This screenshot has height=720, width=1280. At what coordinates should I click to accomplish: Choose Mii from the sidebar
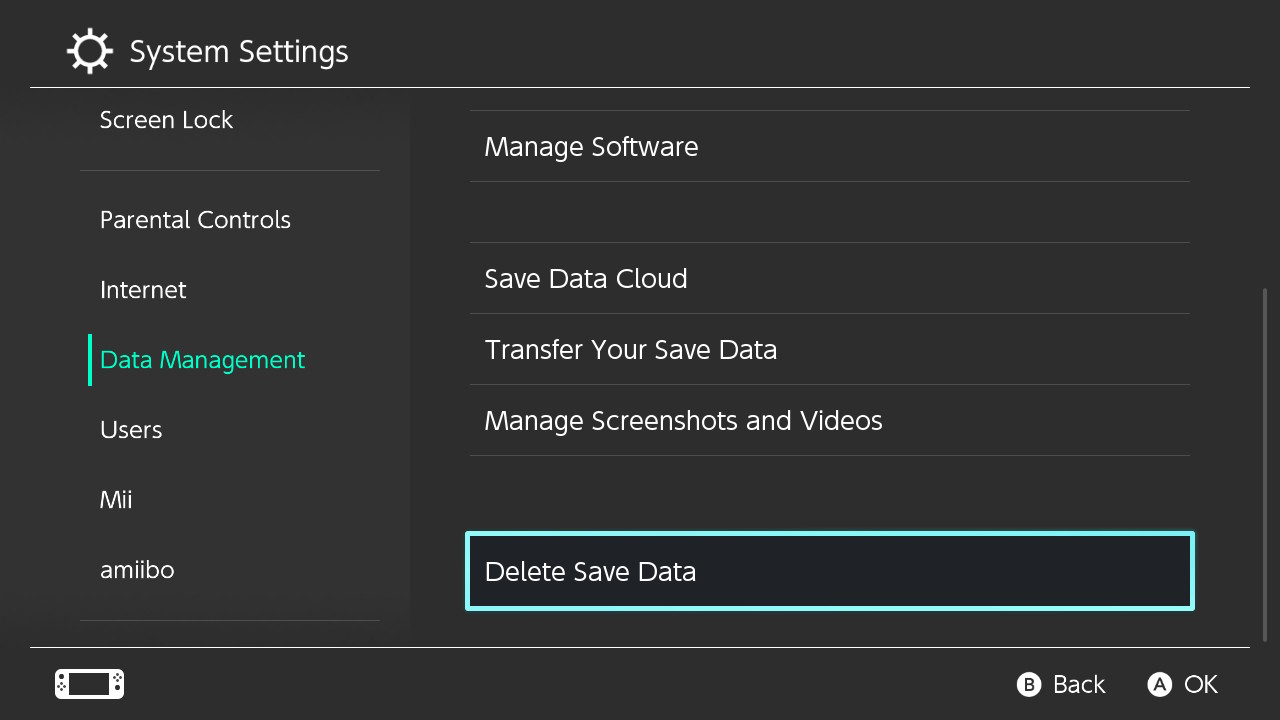tap(116, 500)
